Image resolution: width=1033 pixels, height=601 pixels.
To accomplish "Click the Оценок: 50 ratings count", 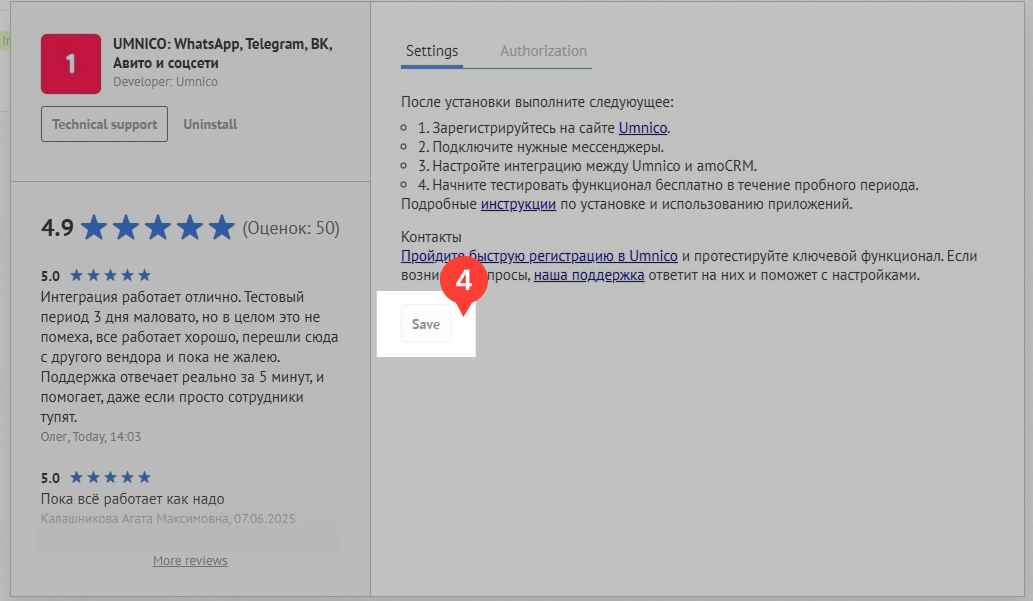I will click(292, 228).
